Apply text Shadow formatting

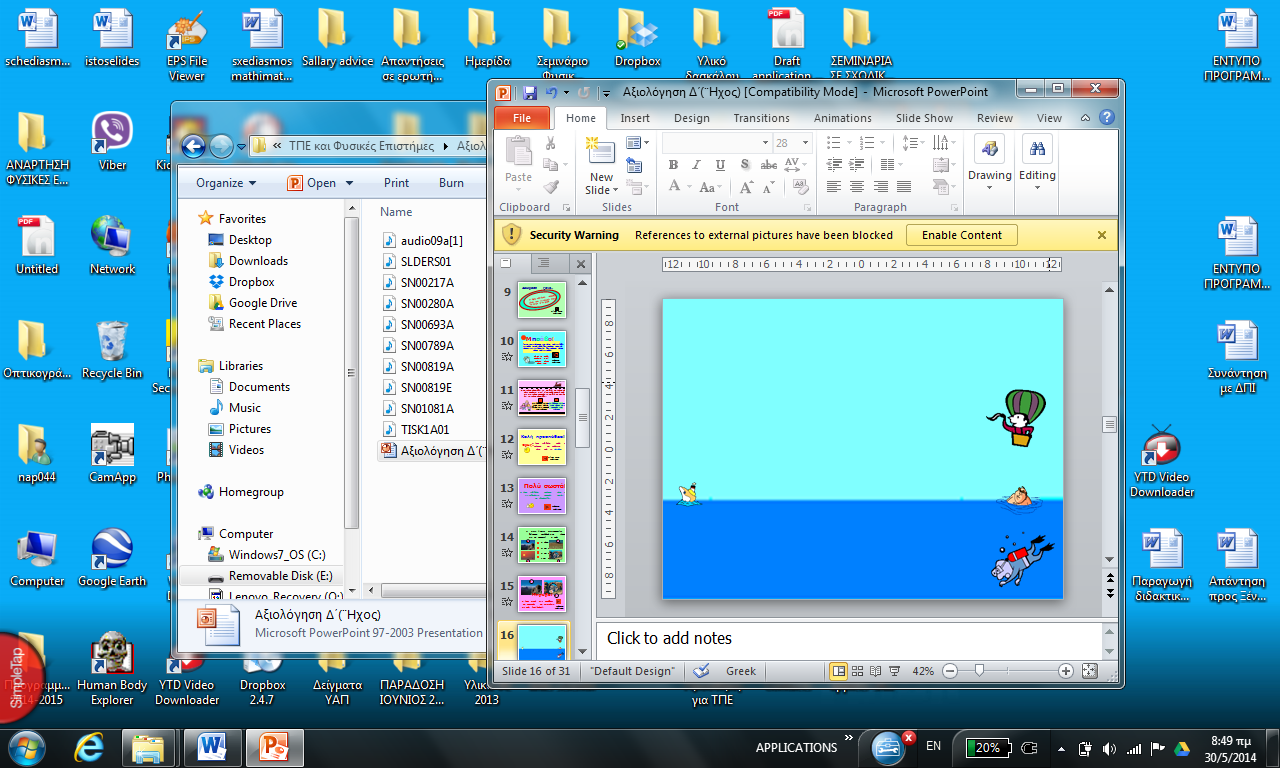pyautogui.click(x=744, y=165)
